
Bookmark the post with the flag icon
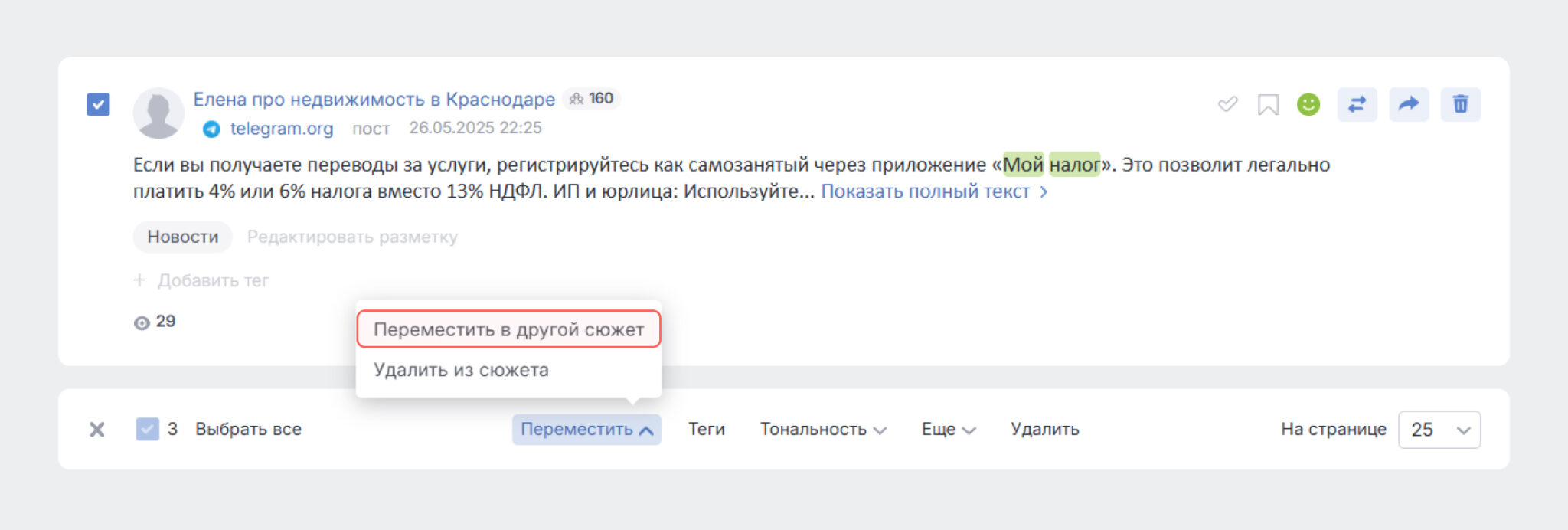(x=1268, y=104)
